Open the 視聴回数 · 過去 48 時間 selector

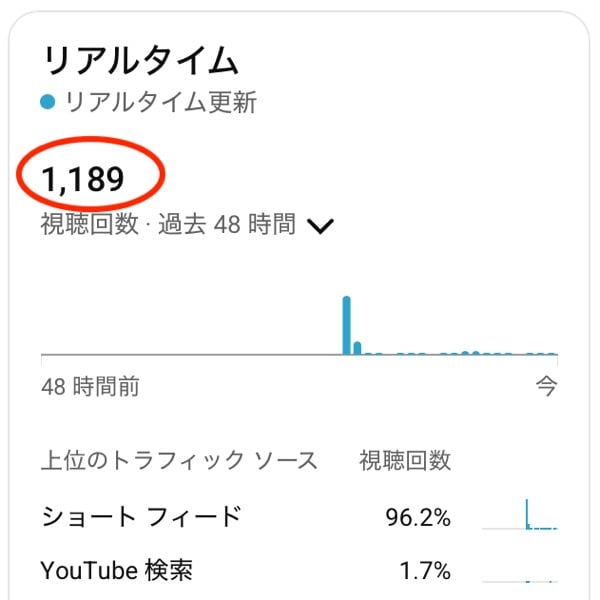pos(168,225)
